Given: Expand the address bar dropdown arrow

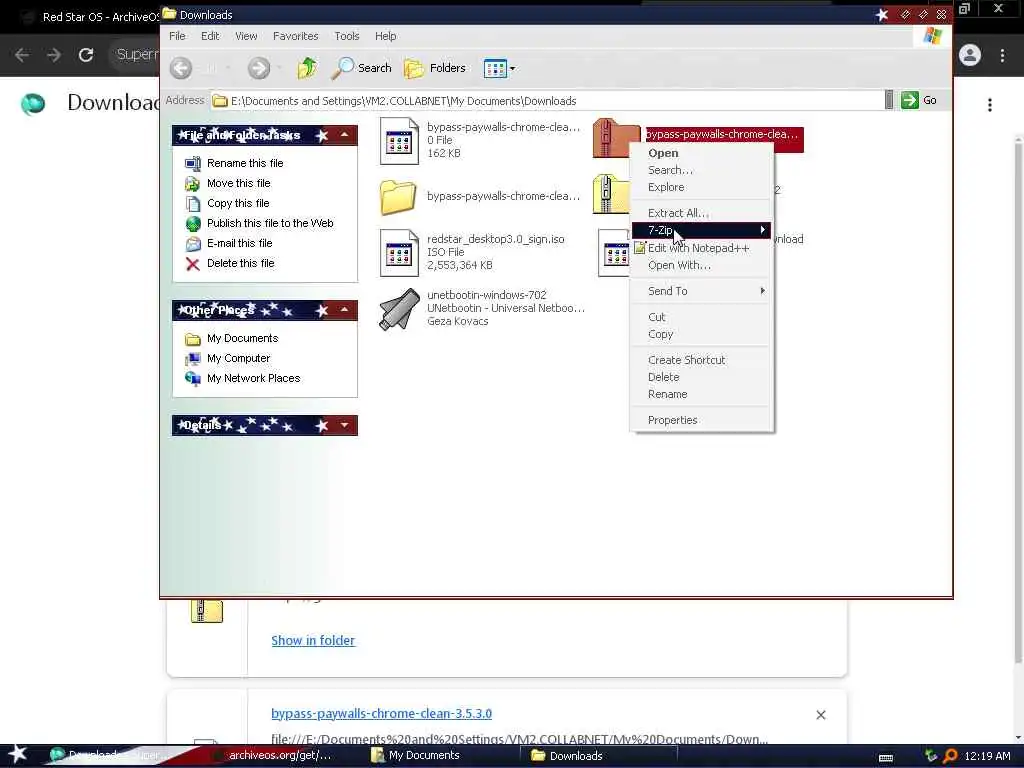Looking at the screenshot, I should [x=889, y=100].
